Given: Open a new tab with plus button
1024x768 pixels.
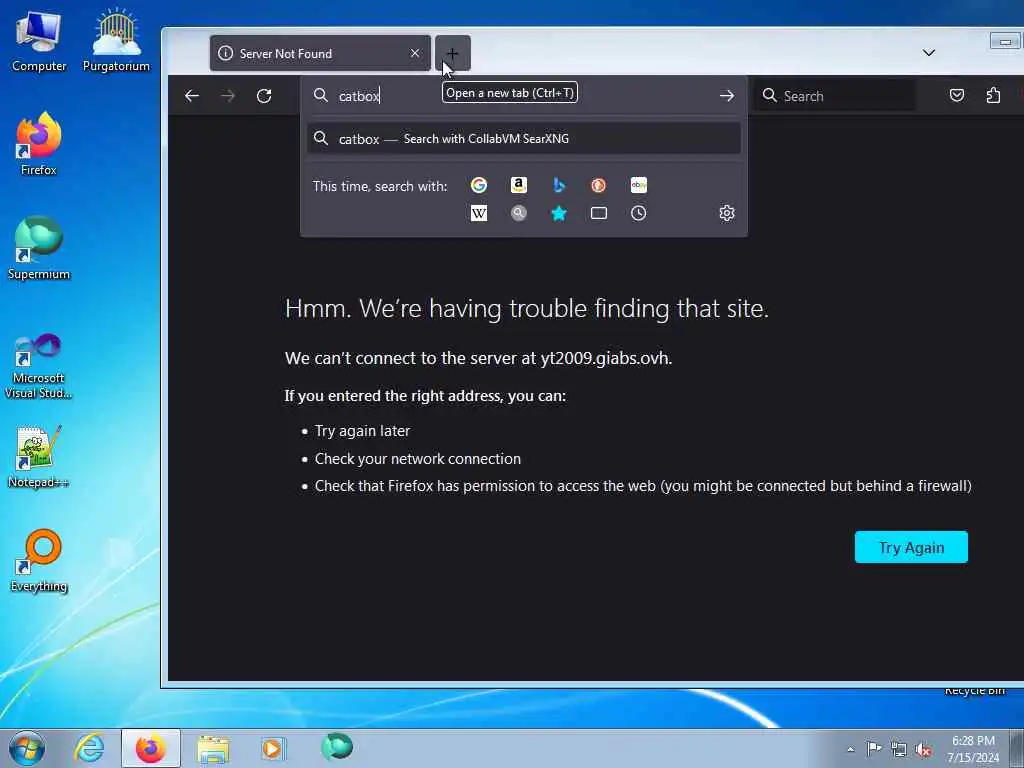Looking at the screenshot, I should [x=453, y=54].
